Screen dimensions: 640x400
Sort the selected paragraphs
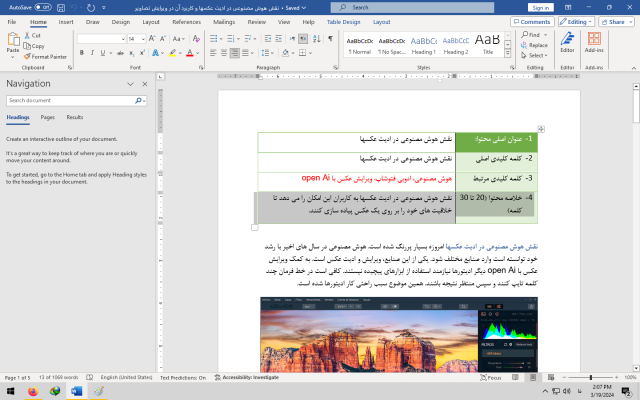(x=317, y=38)
